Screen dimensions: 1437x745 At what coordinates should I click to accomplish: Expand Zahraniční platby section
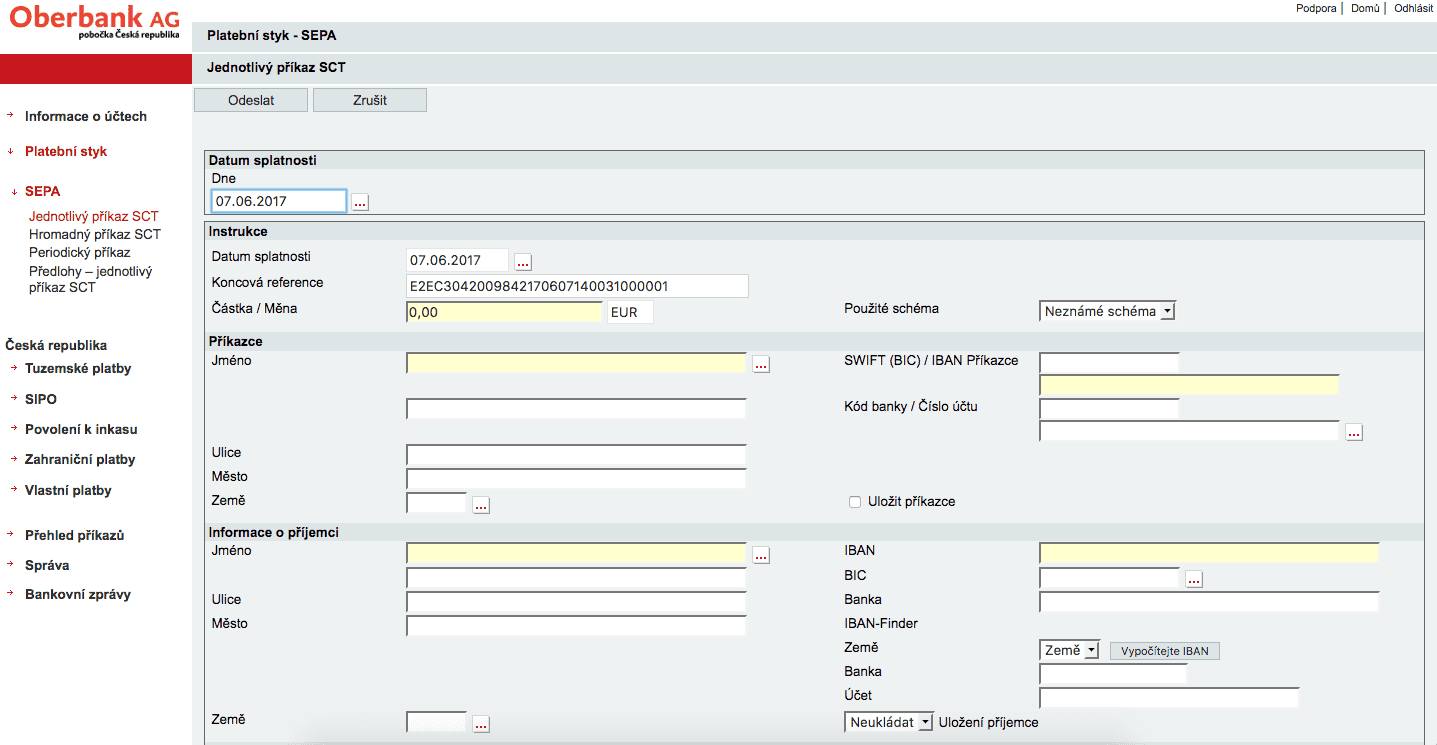point(80,459)
